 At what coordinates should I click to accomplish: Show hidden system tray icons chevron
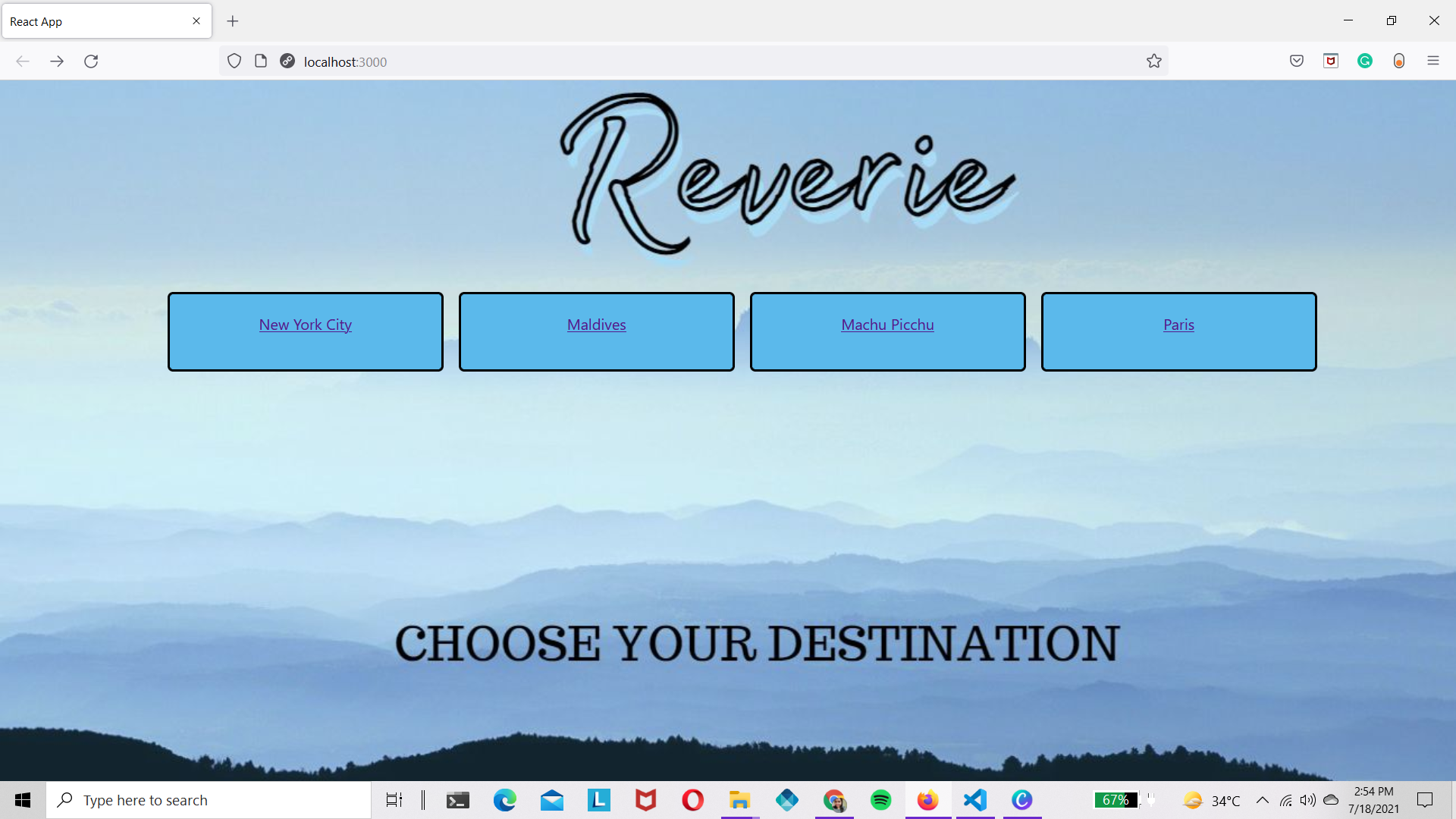[1262, 800]
